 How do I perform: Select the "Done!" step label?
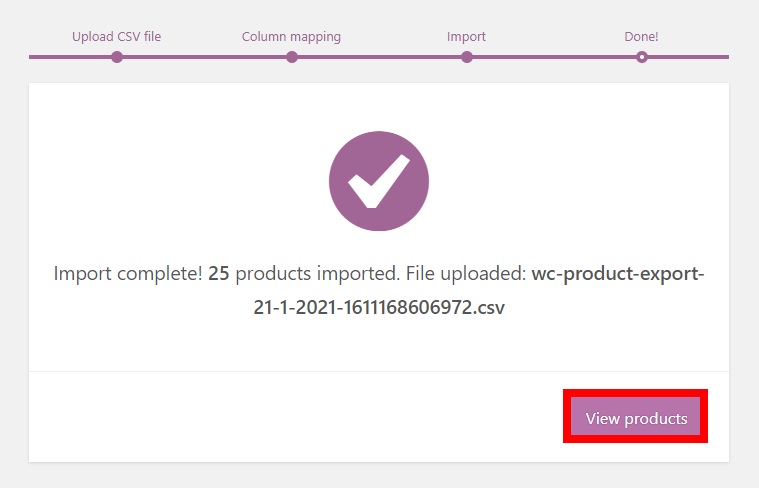pyautogui.click(x=641, y=37)
